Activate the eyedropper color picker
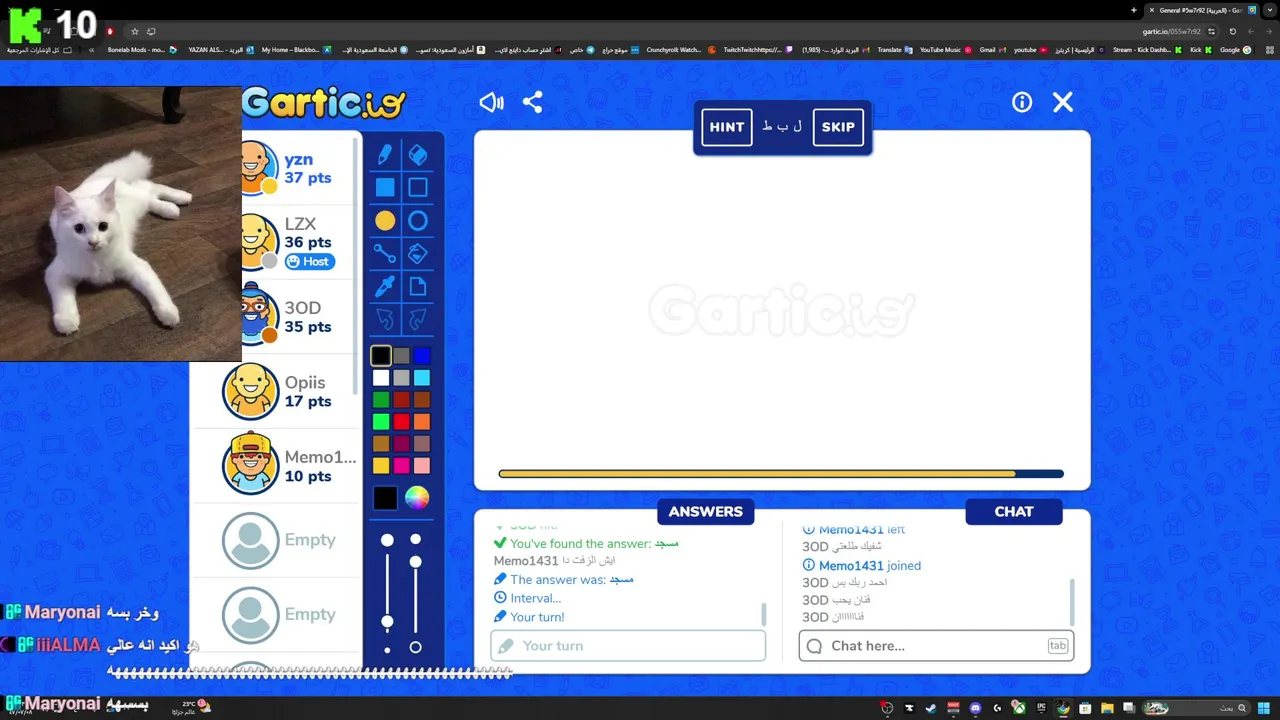This screenshot has width=1280, height=720. [385, 287]
